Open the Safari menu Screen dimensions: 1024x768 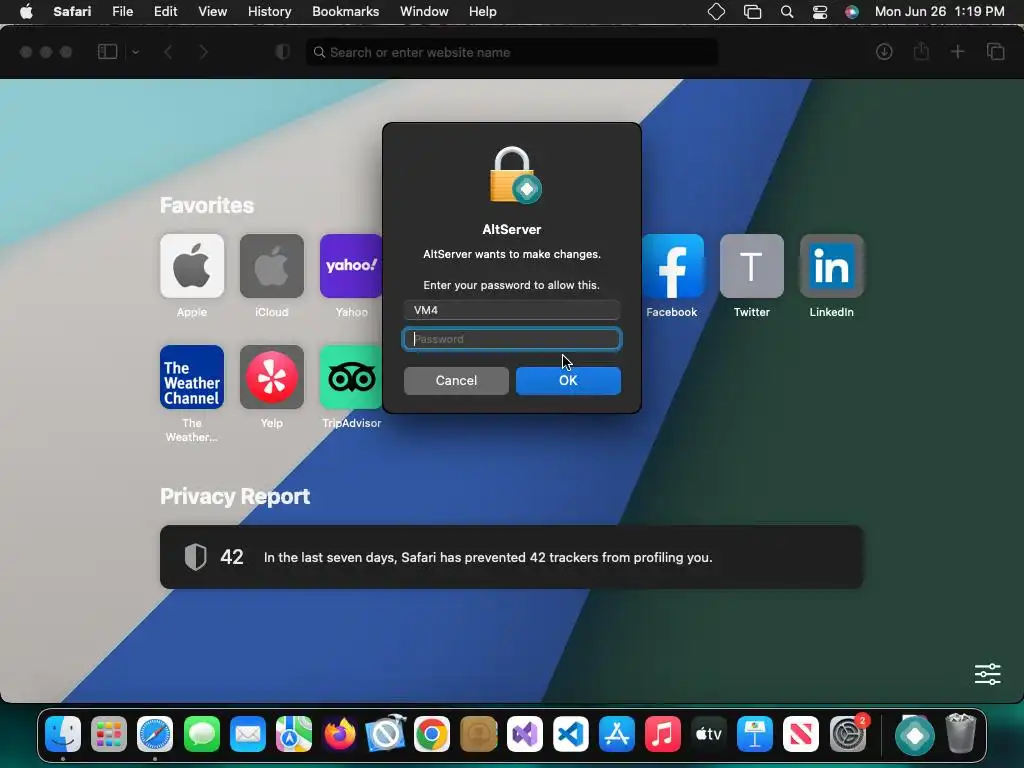point(72,12)
